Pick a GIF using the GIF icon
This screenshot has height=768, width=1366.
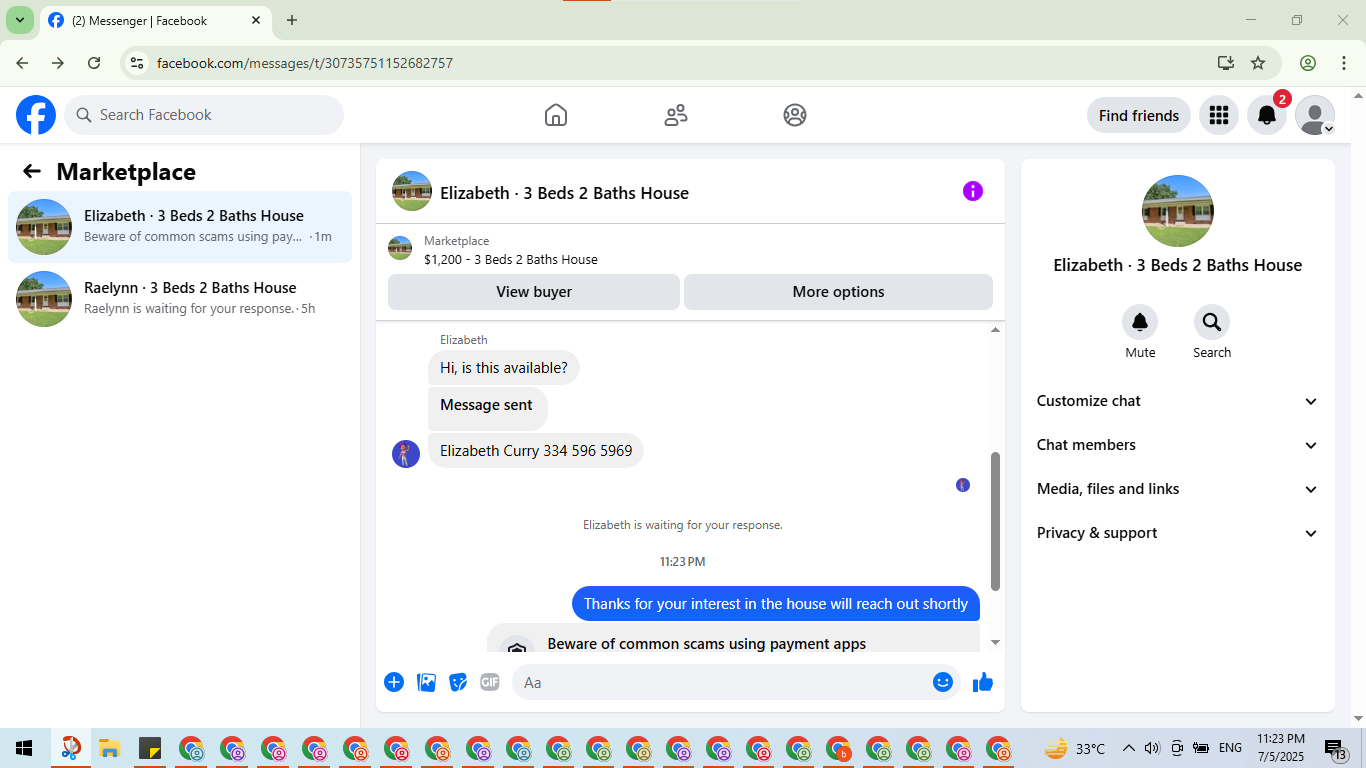click(490, 682)
